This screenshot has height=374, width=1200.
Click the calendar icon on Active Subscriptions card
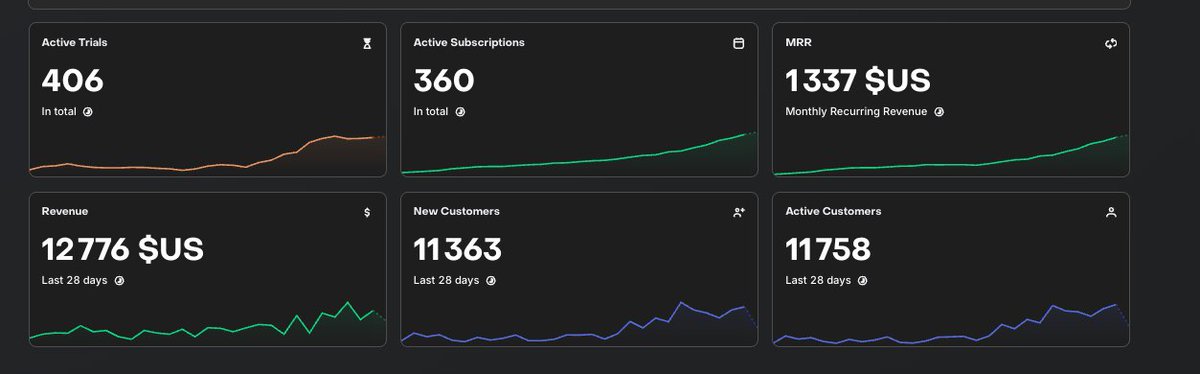739,44
